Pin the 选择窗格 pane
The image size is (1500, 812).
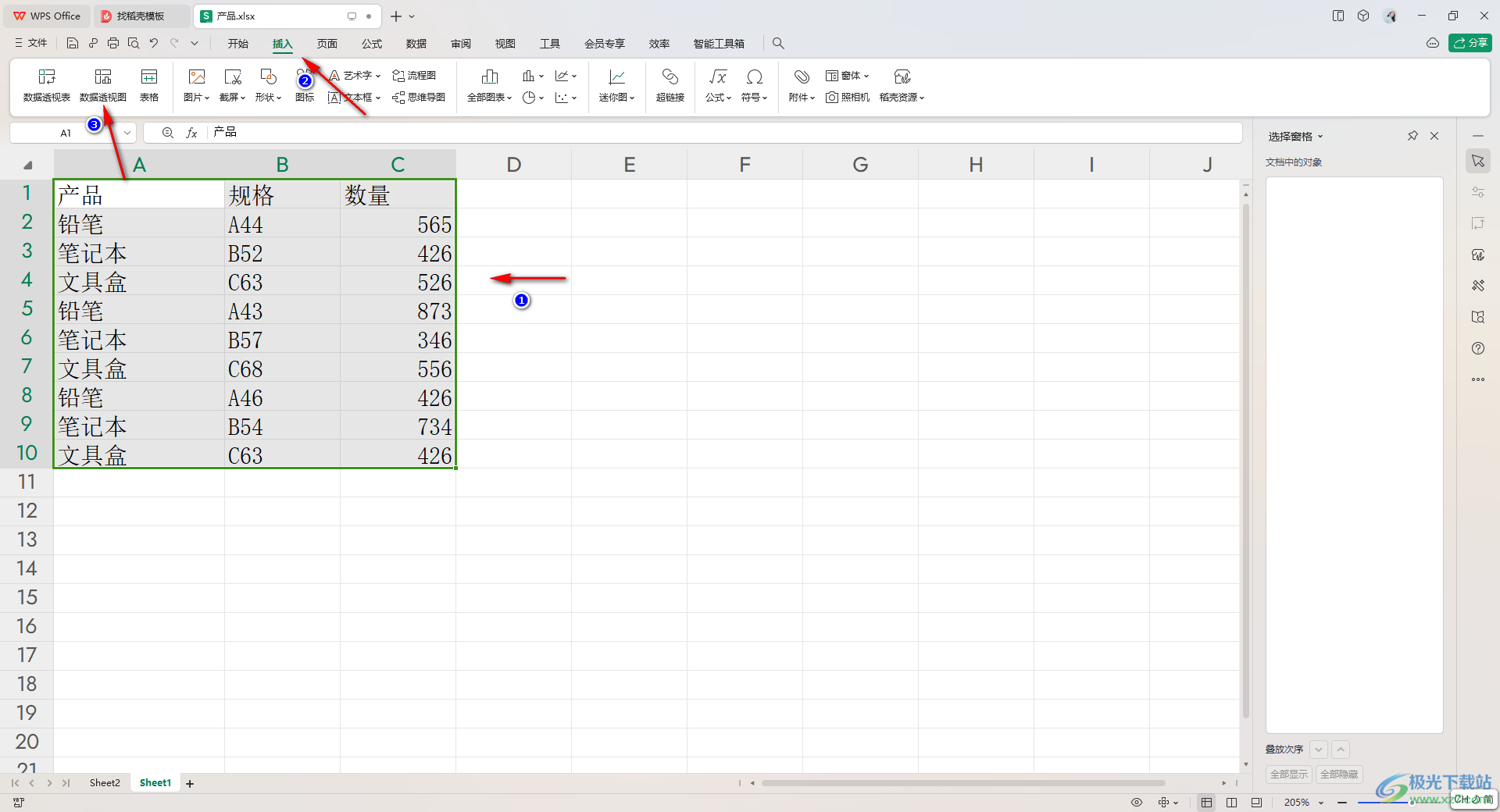pyautogui.click(x=1412, y=136)
